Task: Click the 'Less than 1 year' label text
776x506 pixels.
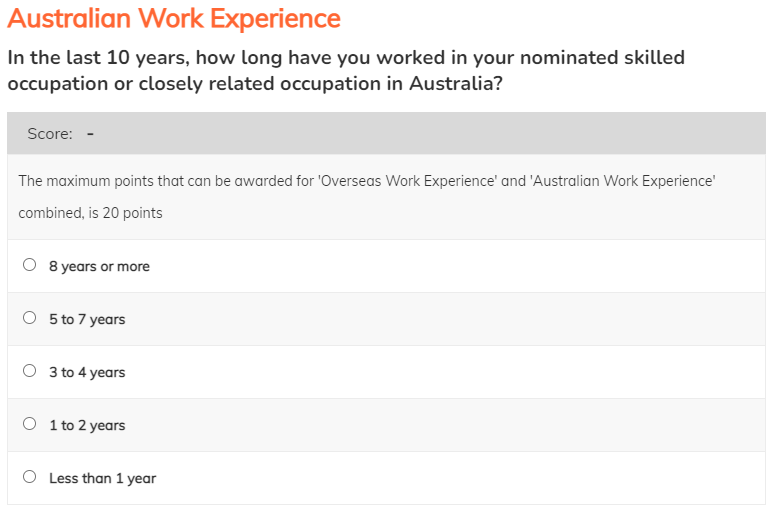Action: click(102, 479)
